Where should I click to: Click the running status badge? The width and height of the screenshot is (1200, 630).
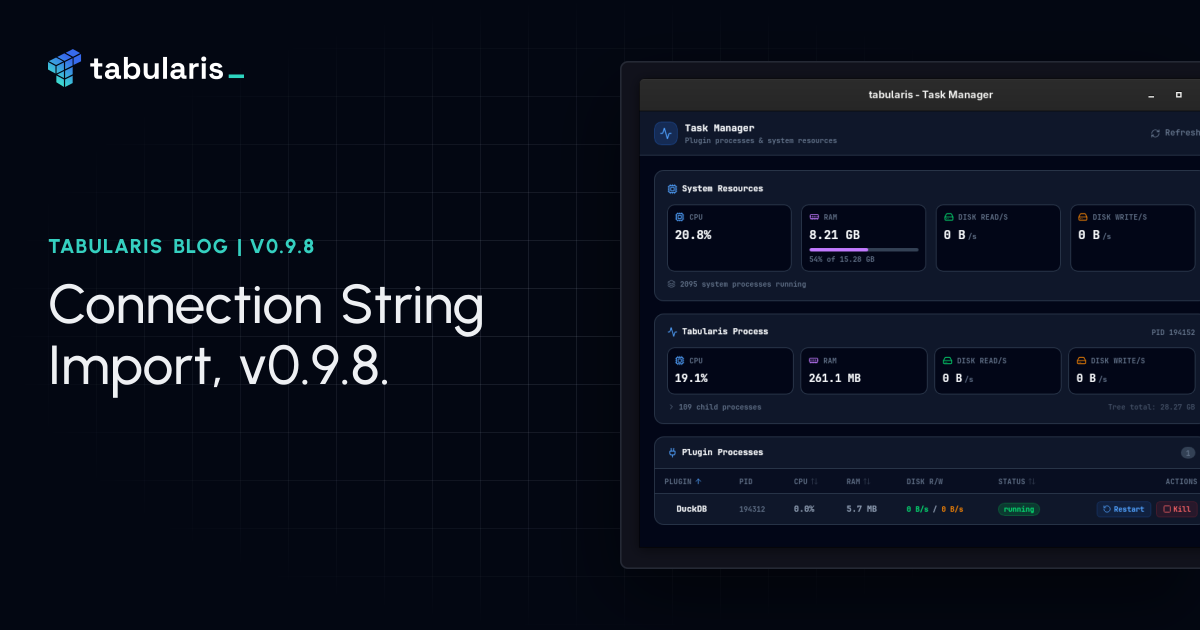tap(1018, 509)
